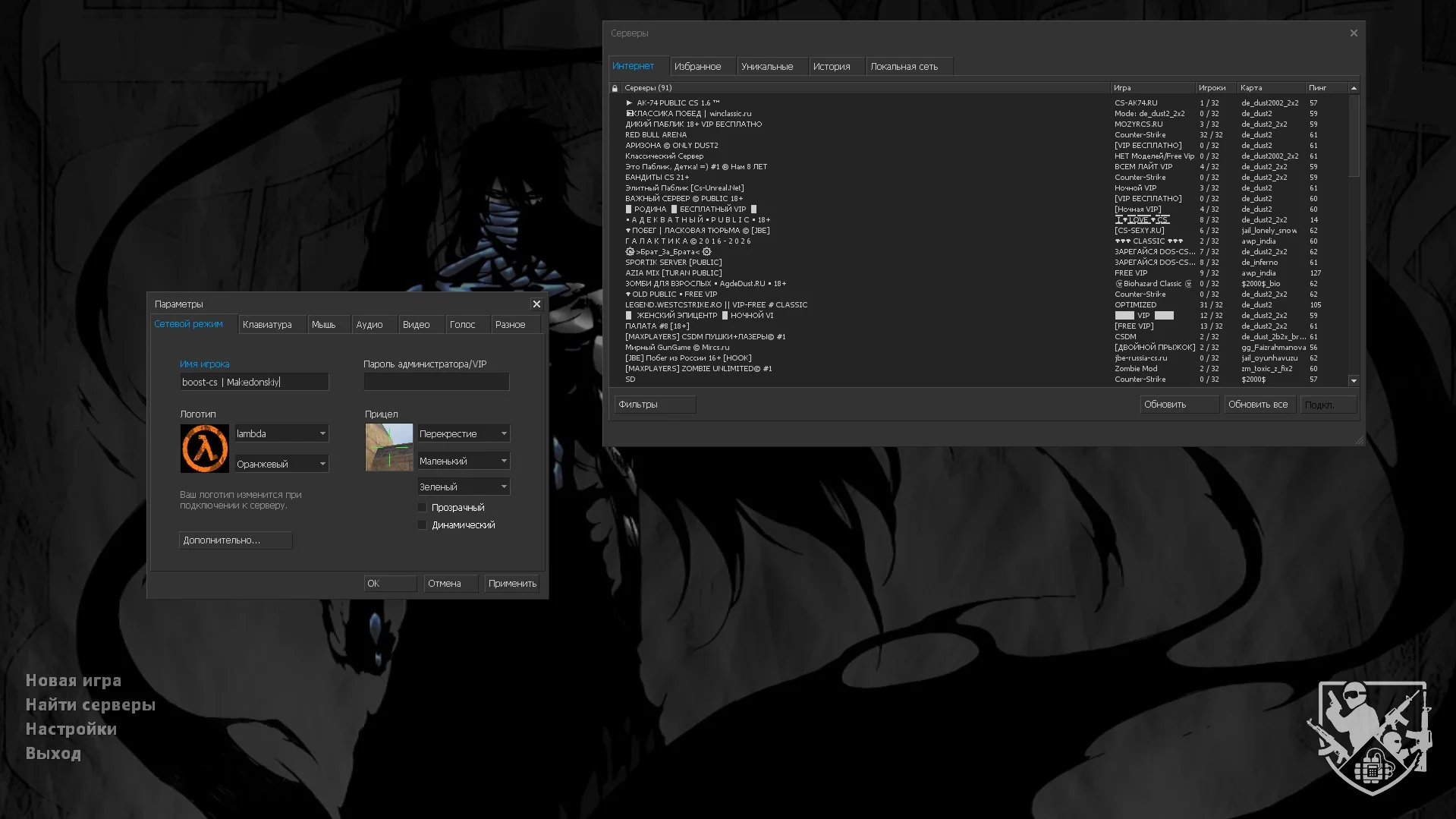1456x819 pixels.
Task: Click the crosshair preview thumbnail
Action: 389,447
